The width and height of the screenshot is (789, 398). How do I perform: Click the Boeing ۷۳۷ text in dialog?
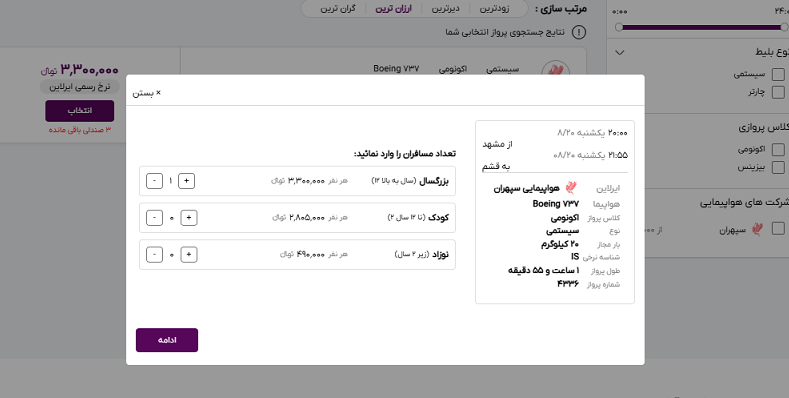click(556, 204)
